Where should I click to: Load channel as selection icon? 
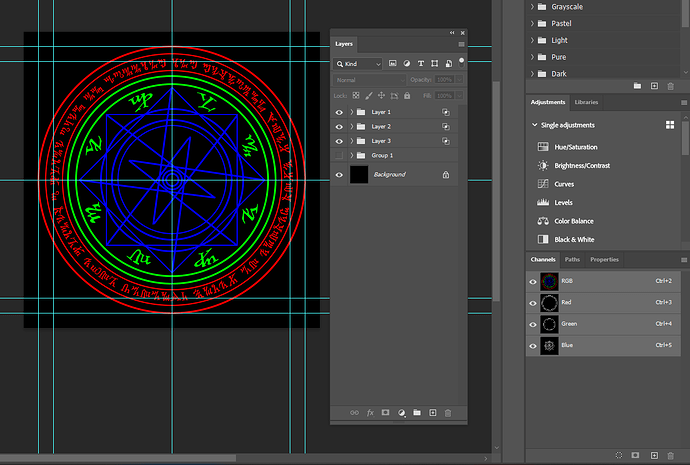[x=619, y=455]
